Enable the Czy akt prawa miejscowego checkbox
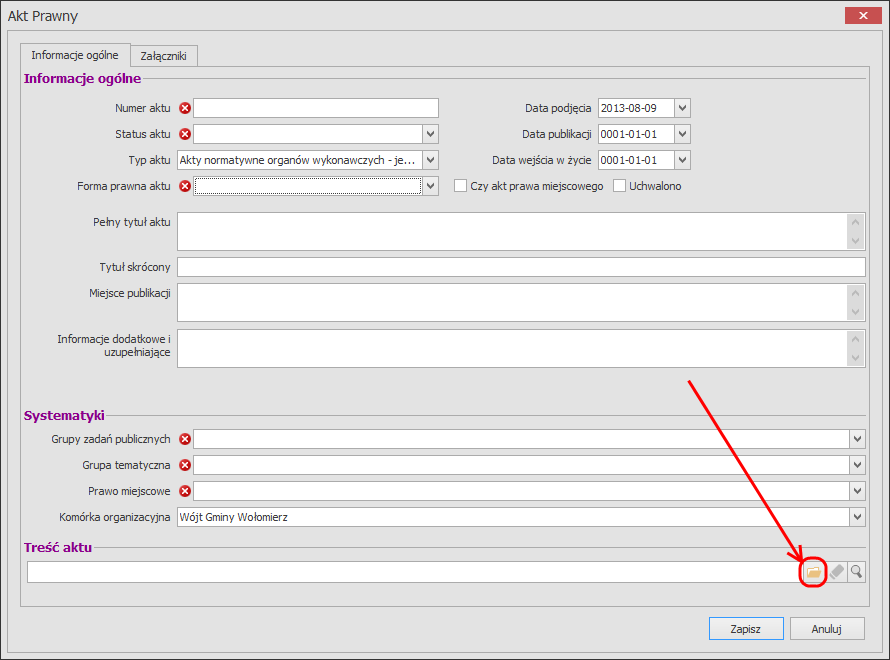The image size is (890, 660). point(460,186)
